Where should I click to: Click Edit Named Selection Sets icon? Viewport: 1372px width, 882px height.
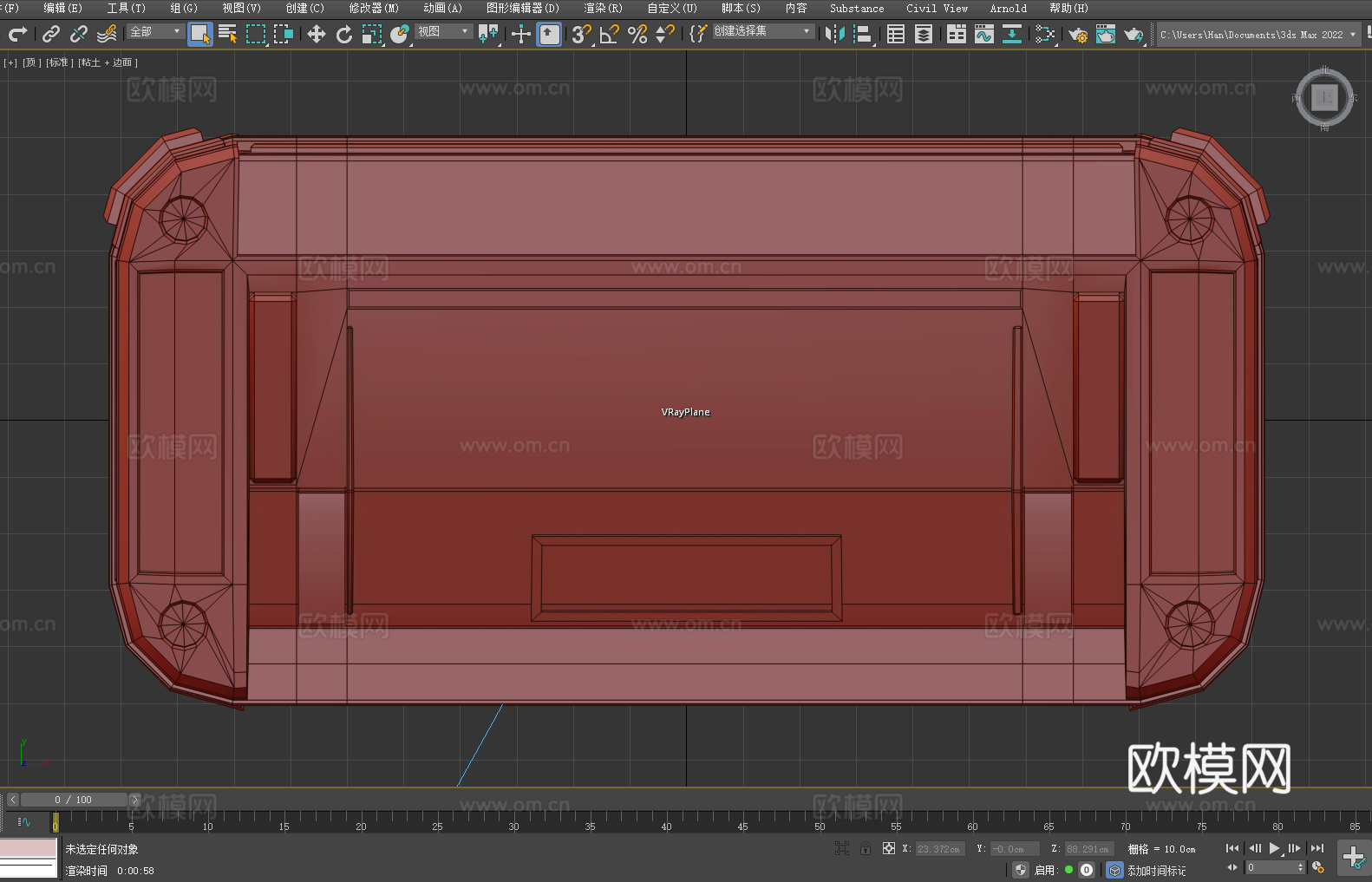(698, 34)
